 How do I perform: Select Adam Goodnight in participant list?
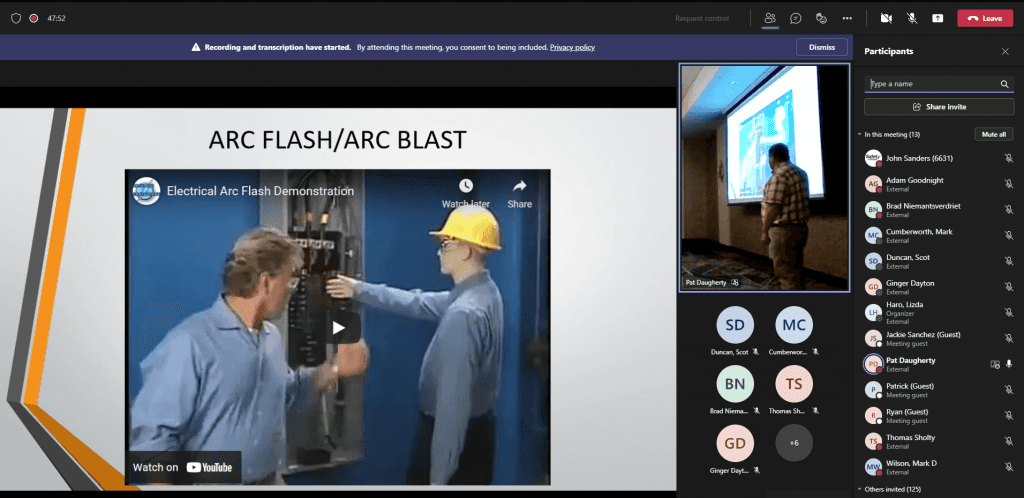938,183
